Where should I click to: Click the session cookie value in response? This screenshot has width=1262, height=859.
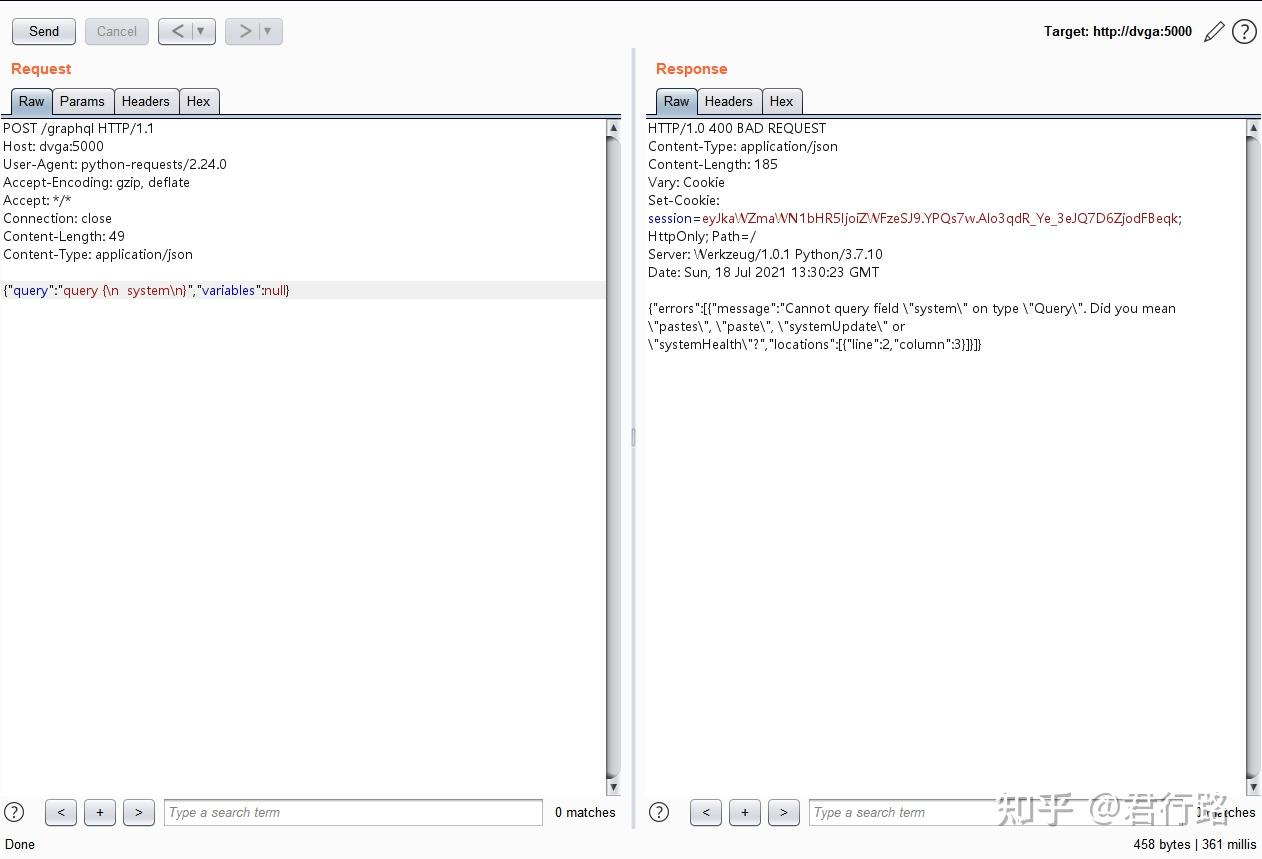click(941, 218)
